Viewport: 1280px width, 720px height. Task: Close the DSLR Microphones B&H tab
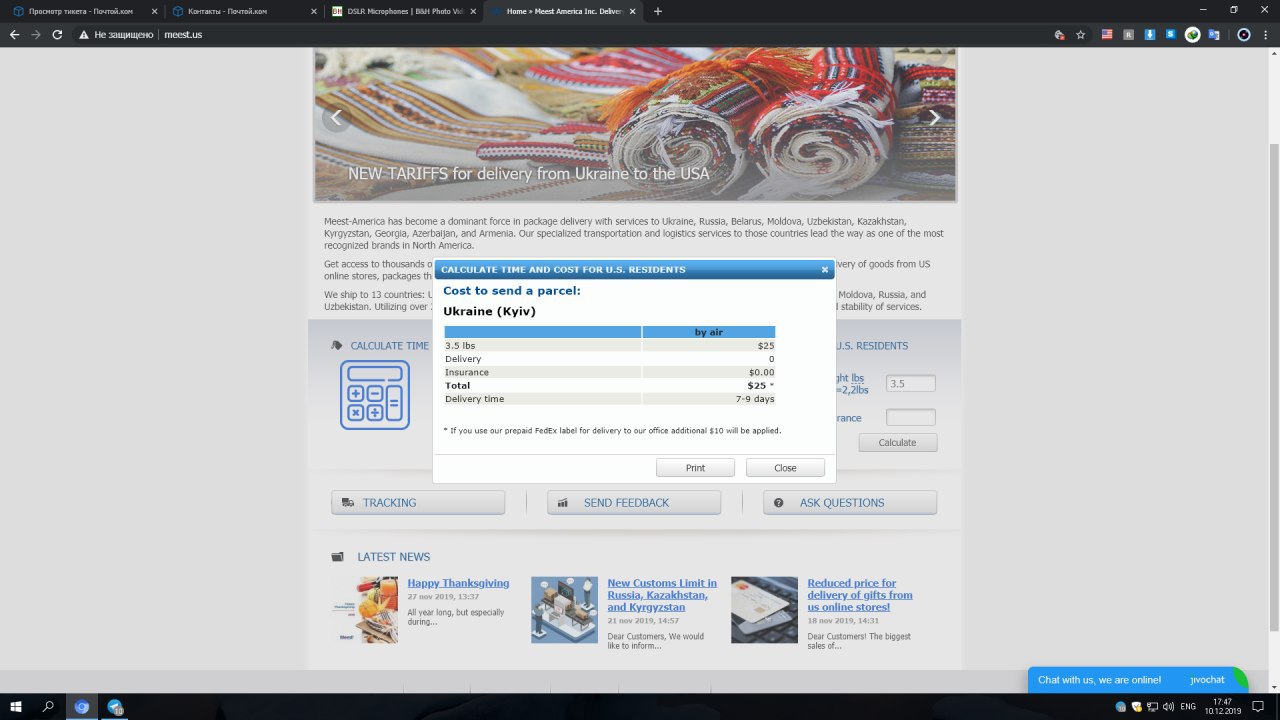(474, 11)
